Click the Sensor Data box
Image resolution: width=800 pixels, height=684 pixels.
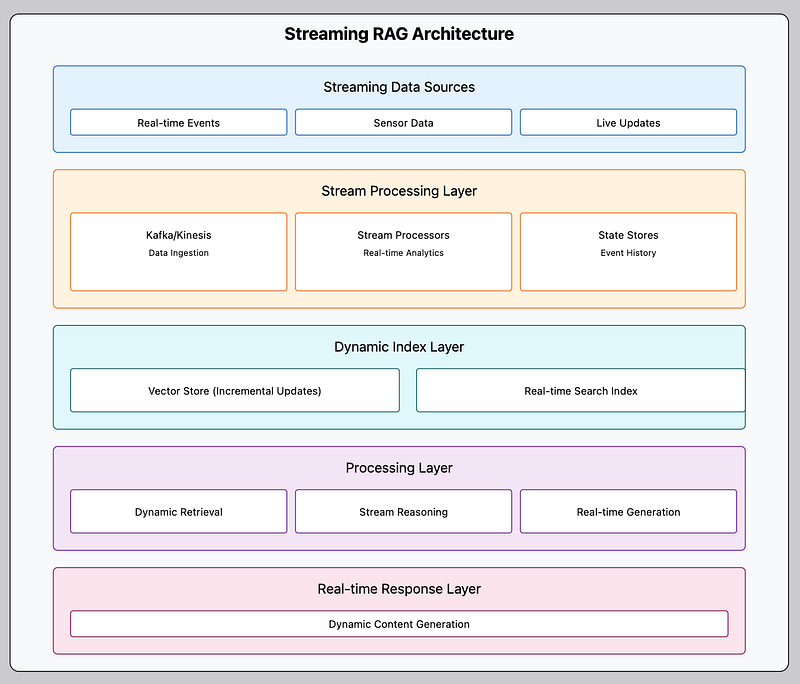[404, 122]
